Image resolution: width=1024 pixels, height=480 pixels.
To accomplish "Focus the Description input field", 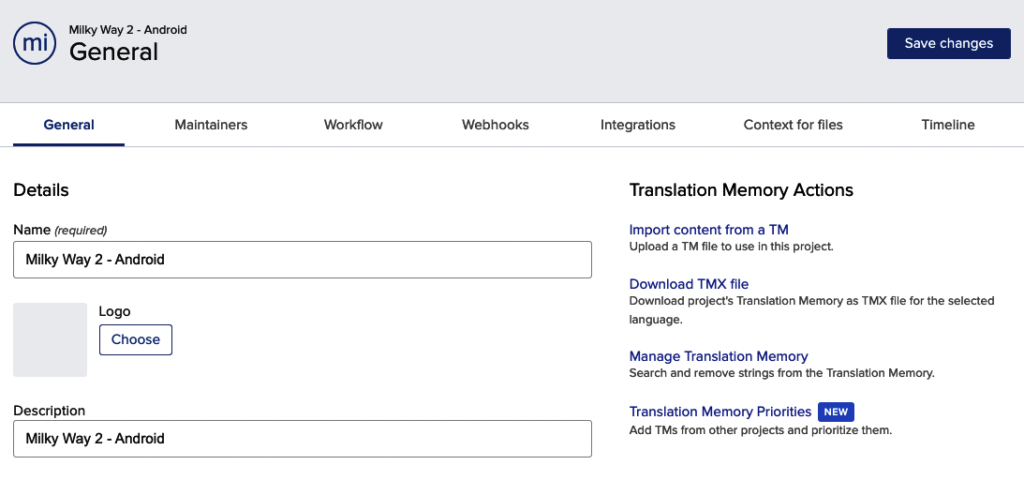I will click(302, 439).
